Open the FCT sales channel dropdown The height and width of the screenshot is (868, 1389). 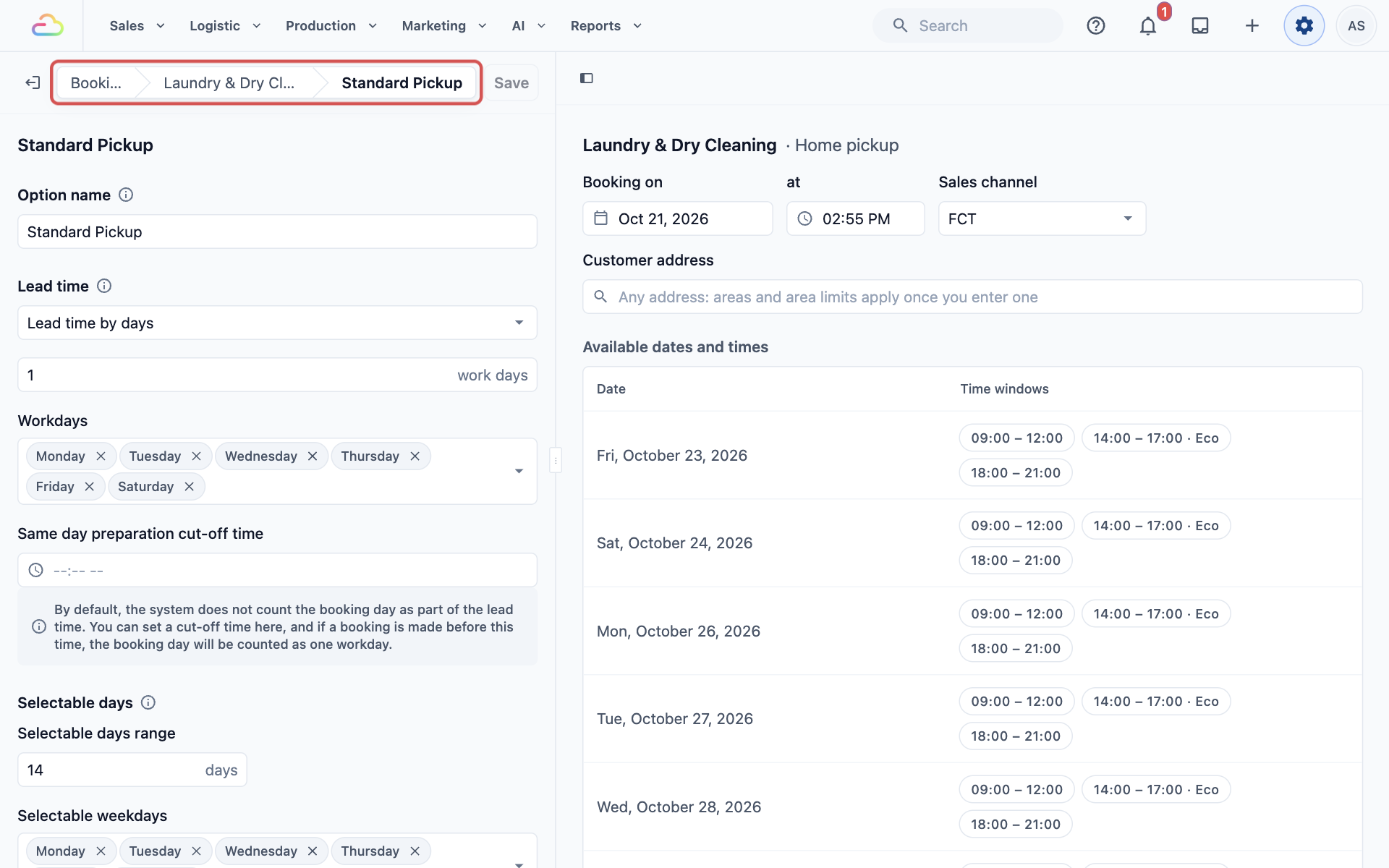[x=1042, y=218]
